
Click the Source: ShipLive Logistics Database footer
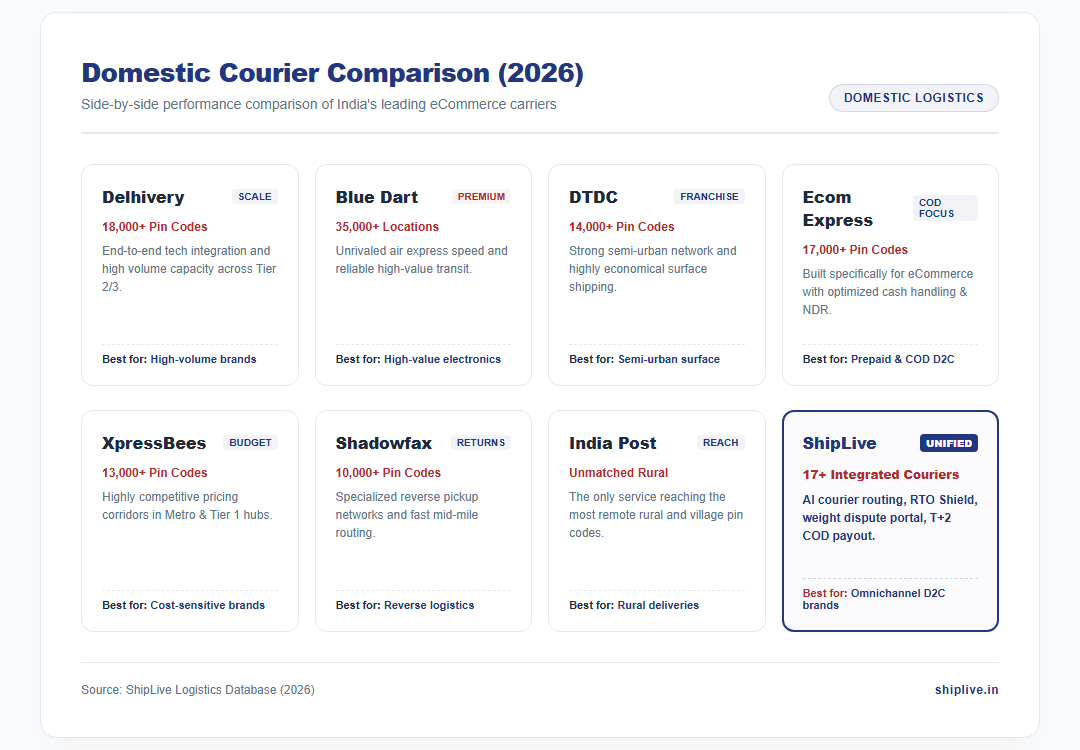[198, 689]
